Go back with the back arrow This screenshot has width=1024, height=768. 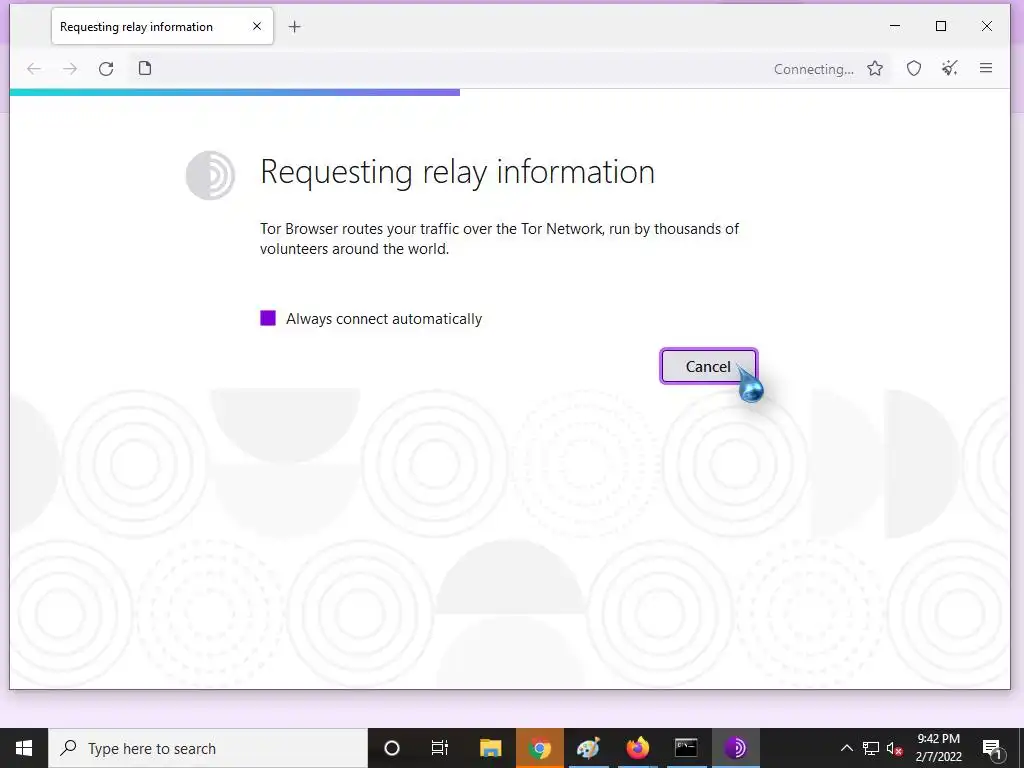point(34,69)
